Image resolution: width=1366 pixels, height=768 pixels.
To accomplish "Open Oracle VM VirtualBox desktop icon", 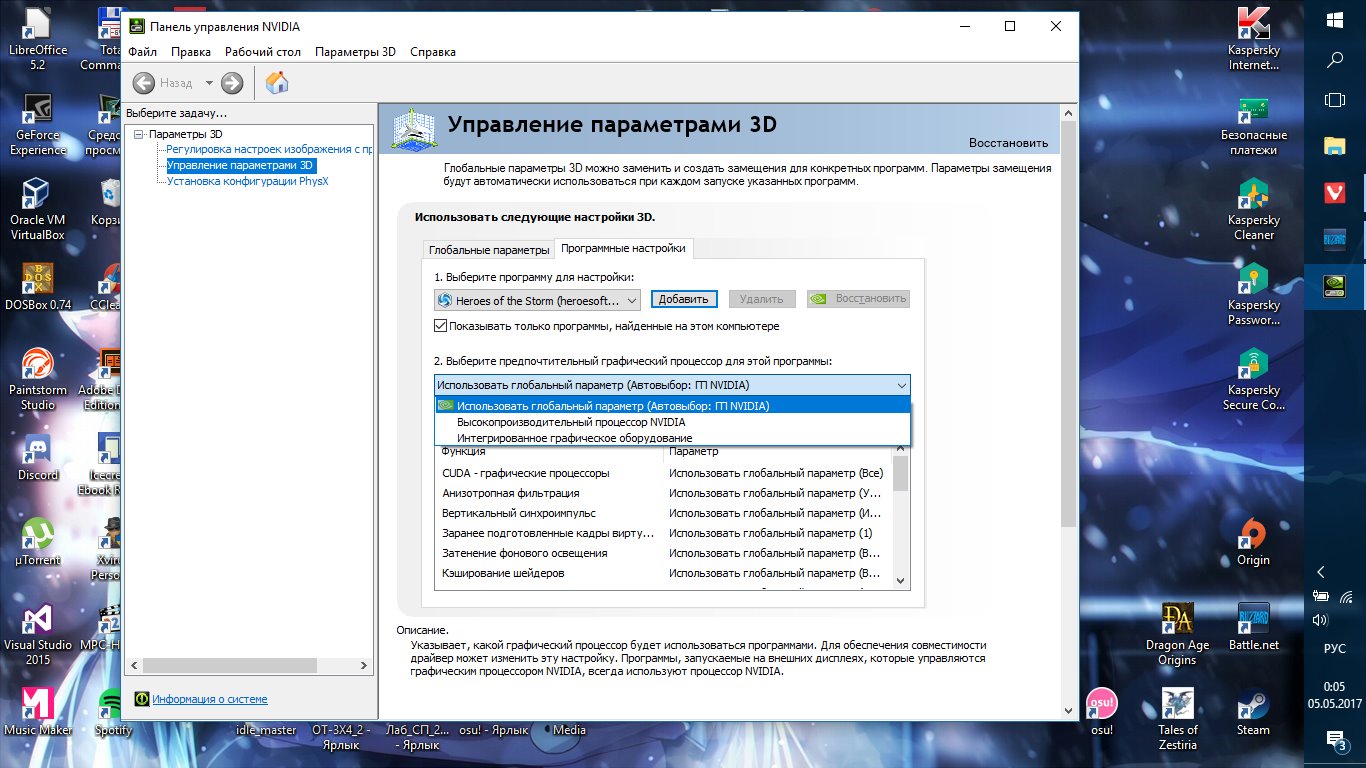I will point(38,210).
